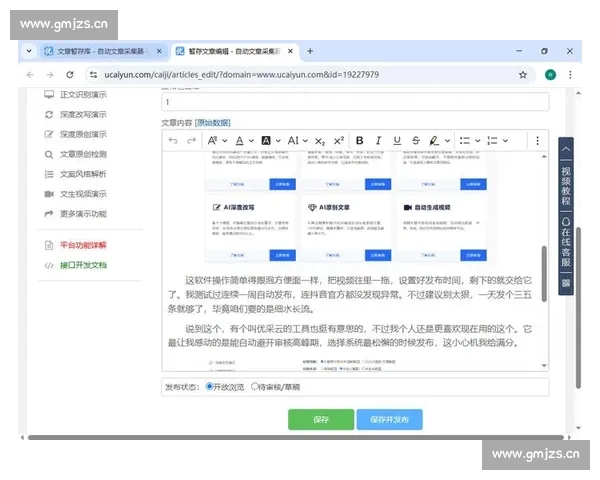Insert a numbered list
600x480 pixels.
pyautogui.click(x=492, y=141)
